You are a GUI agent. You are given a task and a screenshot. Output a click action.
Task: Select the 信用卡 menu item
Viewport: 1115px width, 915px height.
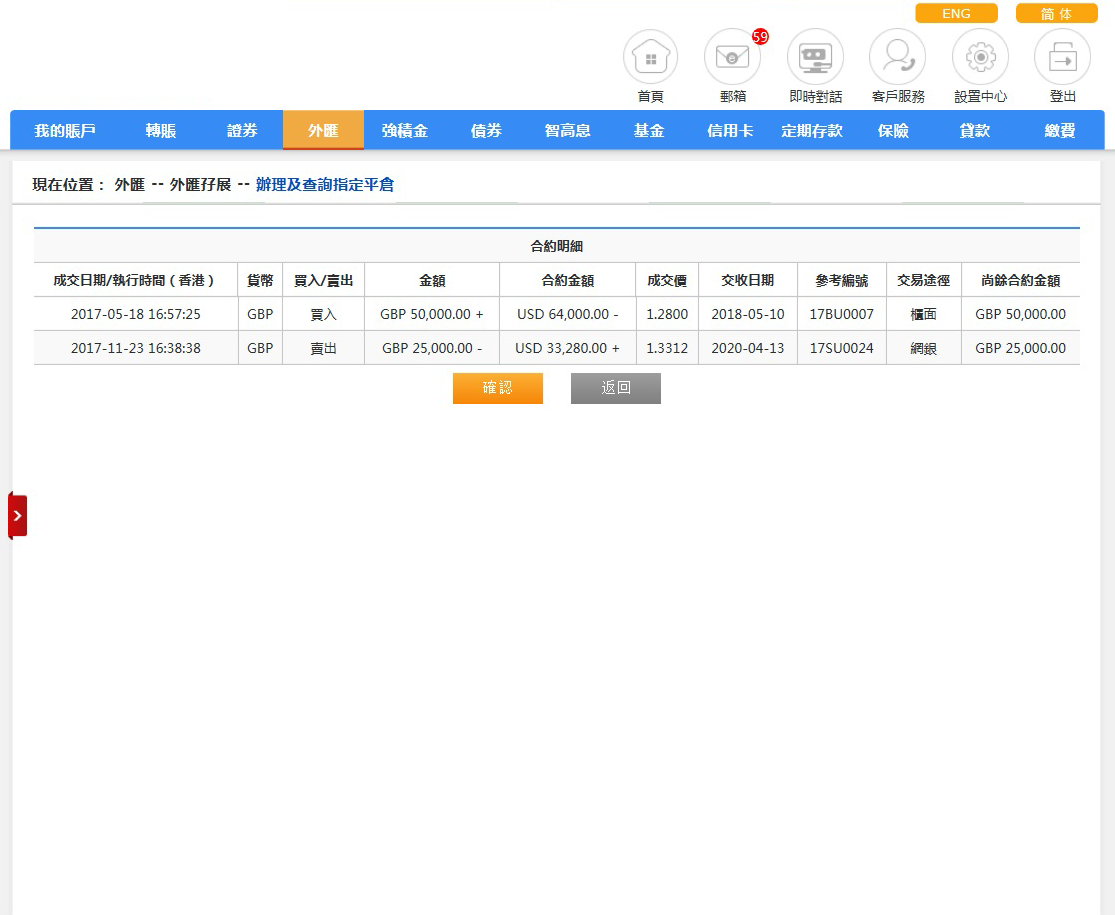tap(730, 131)
